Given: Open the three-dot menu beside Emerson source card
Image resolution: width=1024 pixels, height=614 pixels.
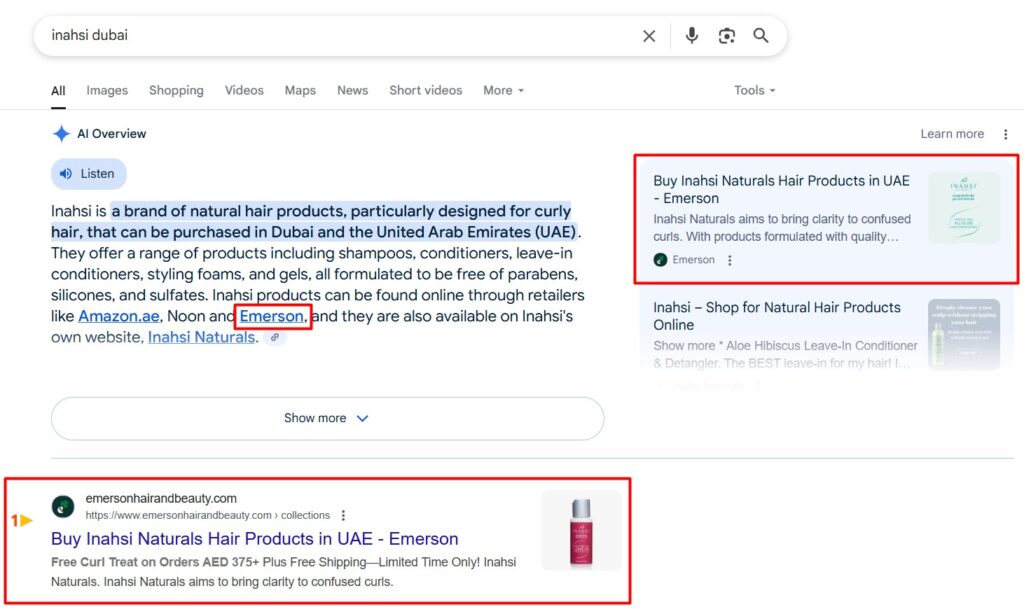Looking at the screenshot, I should pos(729,260).
